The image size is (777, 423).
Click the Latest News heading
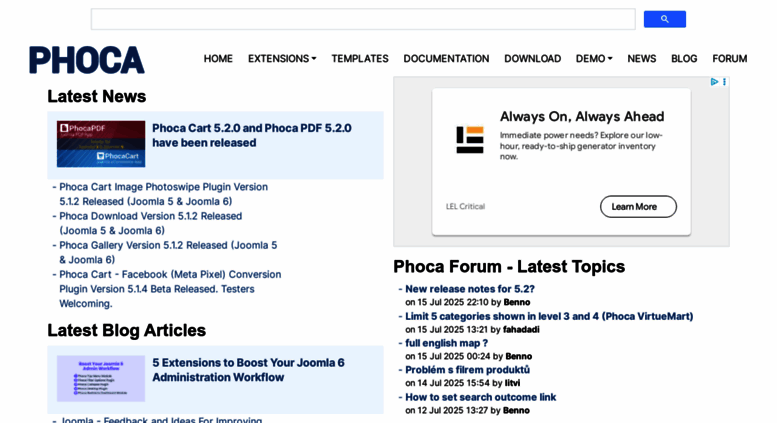point(97,96)
